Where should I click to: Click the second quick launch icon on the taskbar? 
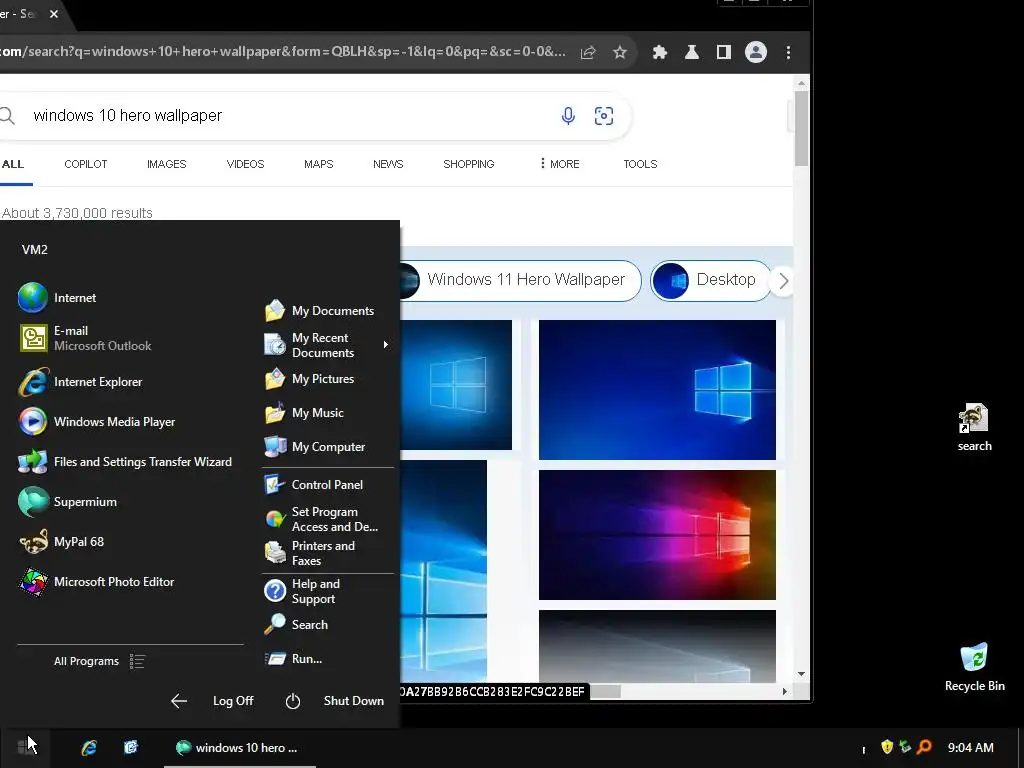click(x=131, y=747)
